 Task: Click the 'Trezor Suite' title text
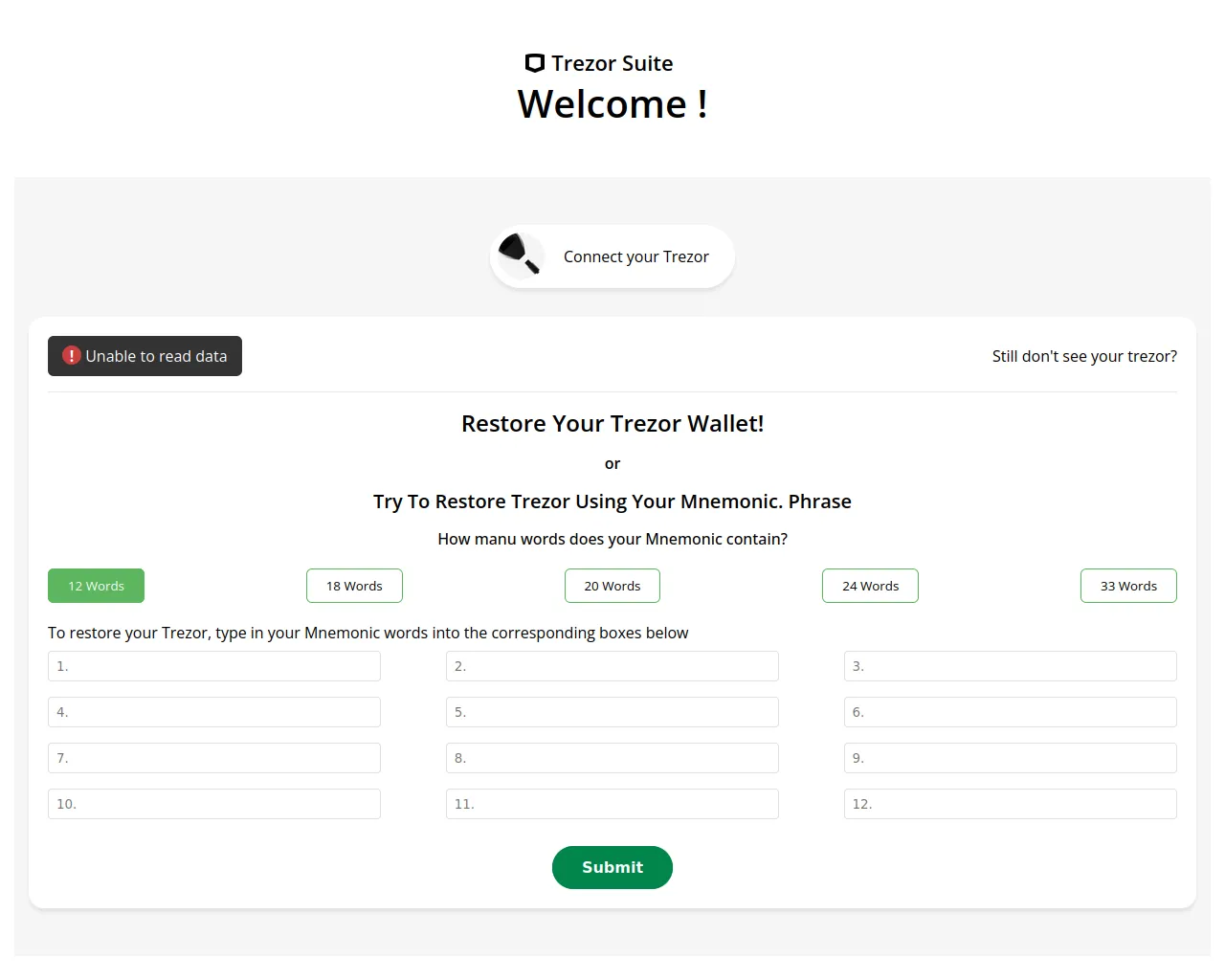612,63
